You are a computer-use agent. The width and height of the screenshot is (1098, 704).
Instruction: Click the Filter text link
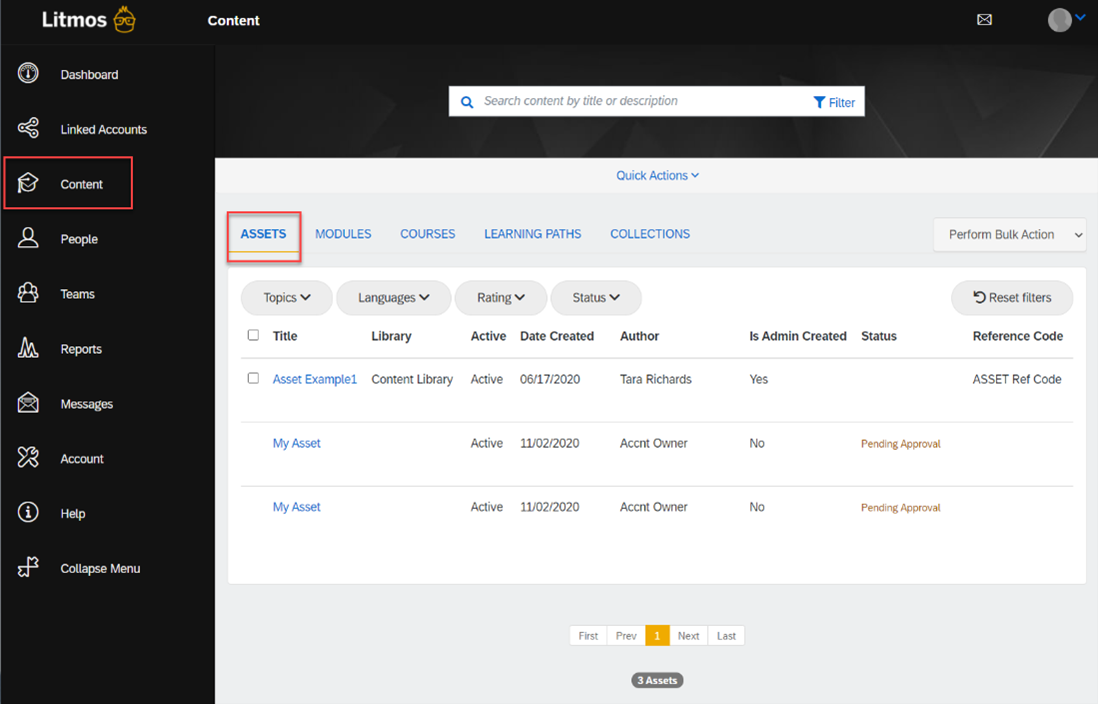click(842, 103)
